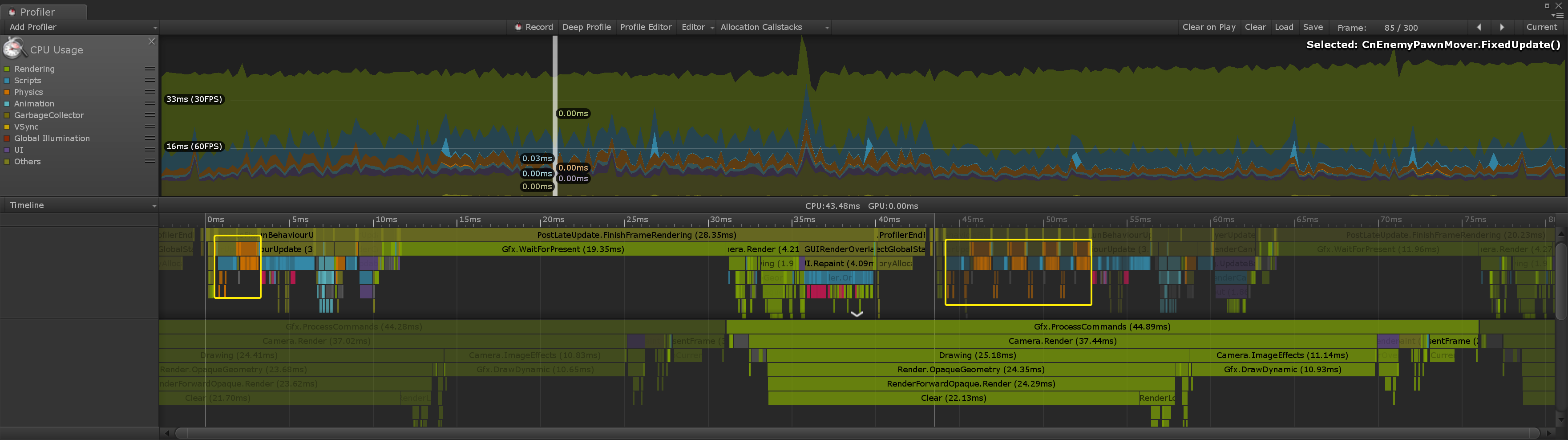Select the Profiler window tab
Image resolution: width=1568 pixels, height=440 pixels.
pyautogui.click(x=43, y=12)
